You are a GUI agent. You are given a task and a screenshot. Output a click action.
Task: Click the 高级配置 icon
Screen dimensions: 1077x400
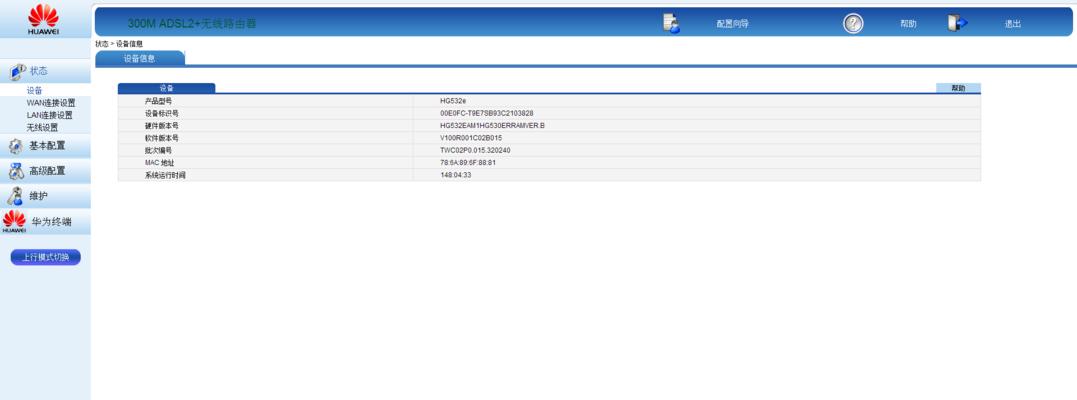pyautogui.click(x=16, y=170)
